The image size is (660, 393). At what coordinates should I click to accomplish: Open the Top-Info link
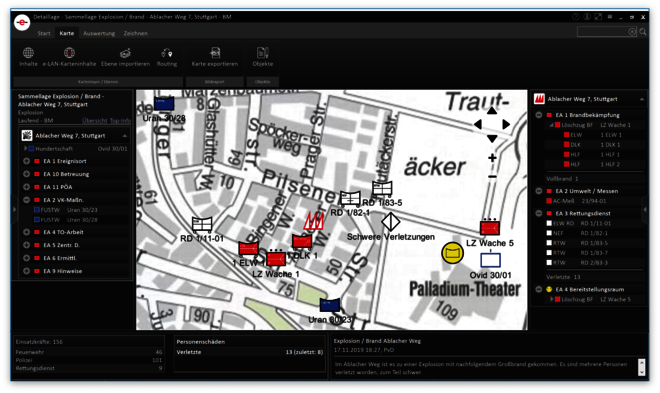click(x=120, y=121)
